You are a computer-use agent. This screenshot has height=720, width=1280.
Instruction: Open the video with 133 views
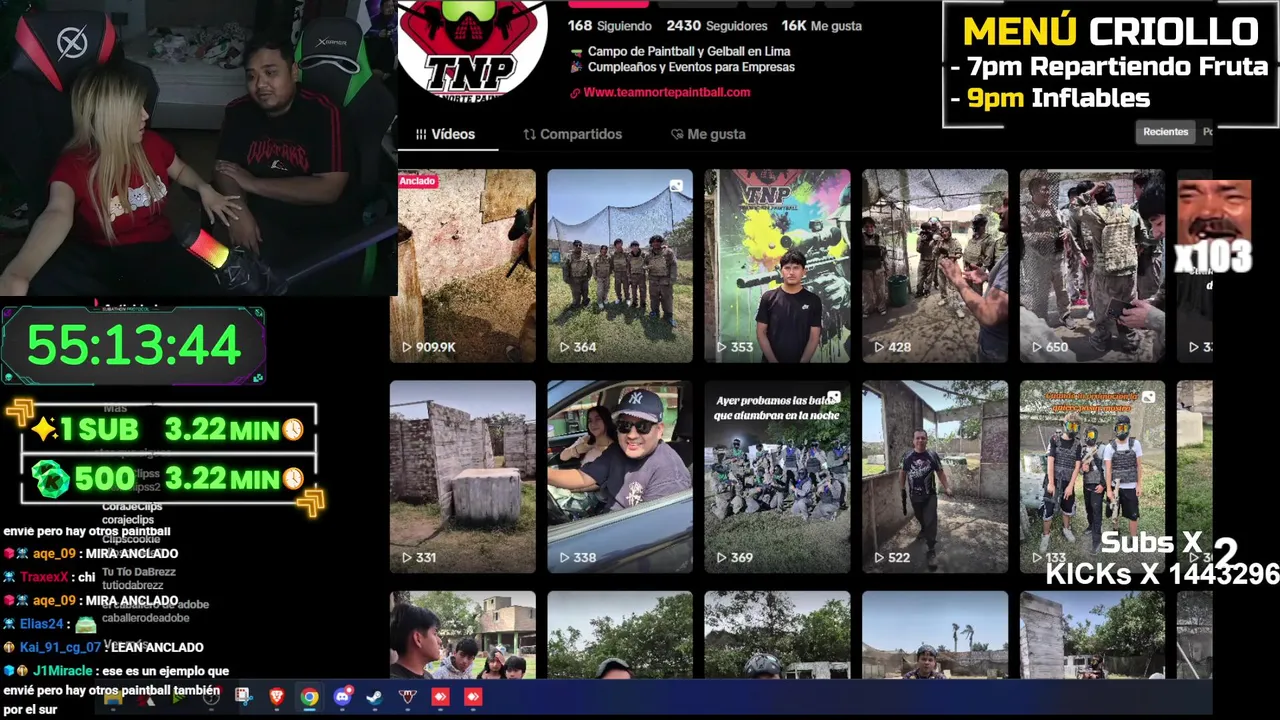point(1092,476)
